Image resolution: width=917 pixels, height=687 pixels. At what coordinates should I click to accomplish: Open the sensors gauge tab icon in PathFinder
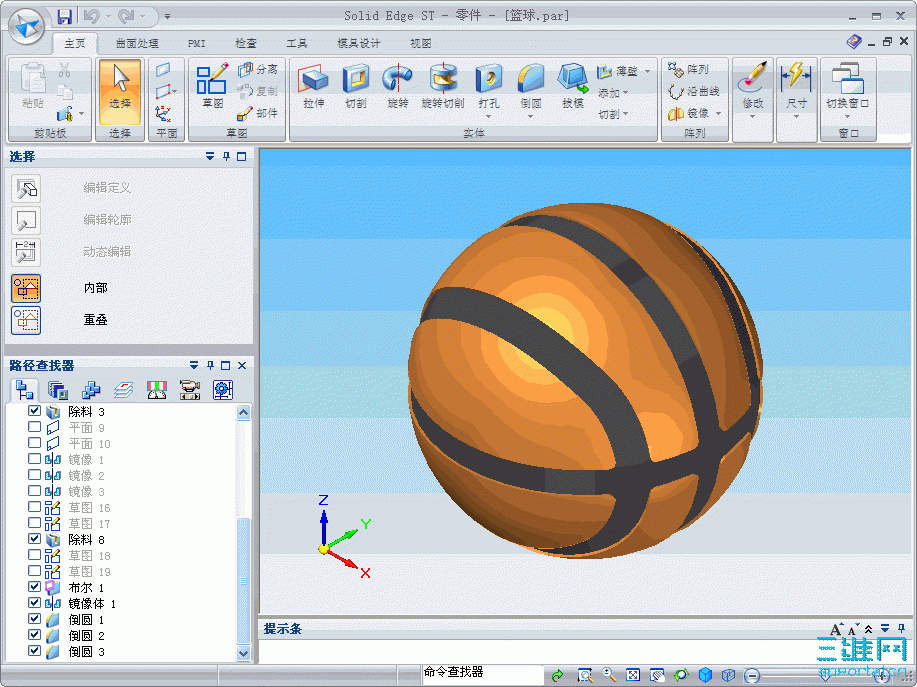156,390
